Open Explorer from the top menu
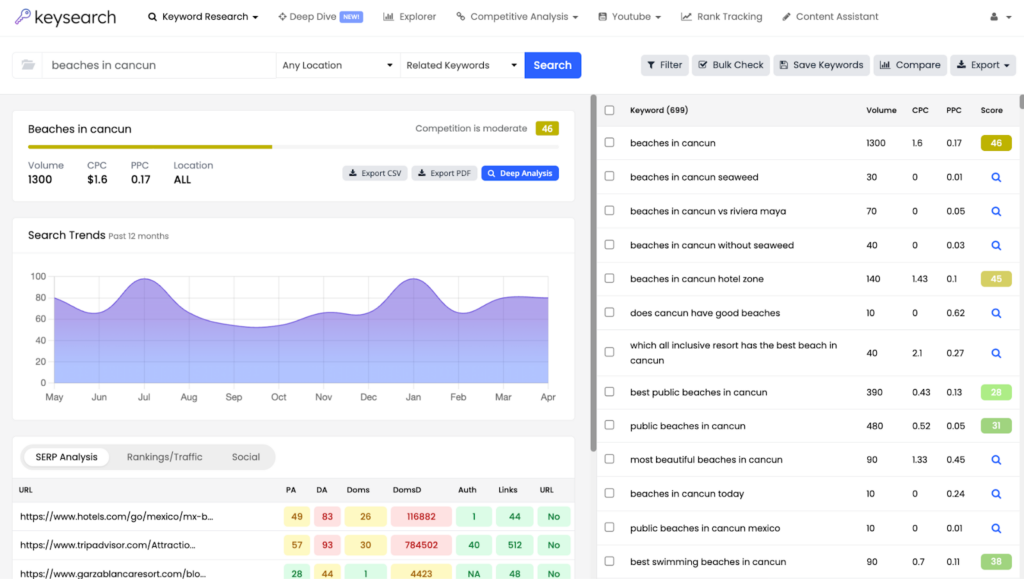Viewport: 1024px width, 579px height. (409, 17)
